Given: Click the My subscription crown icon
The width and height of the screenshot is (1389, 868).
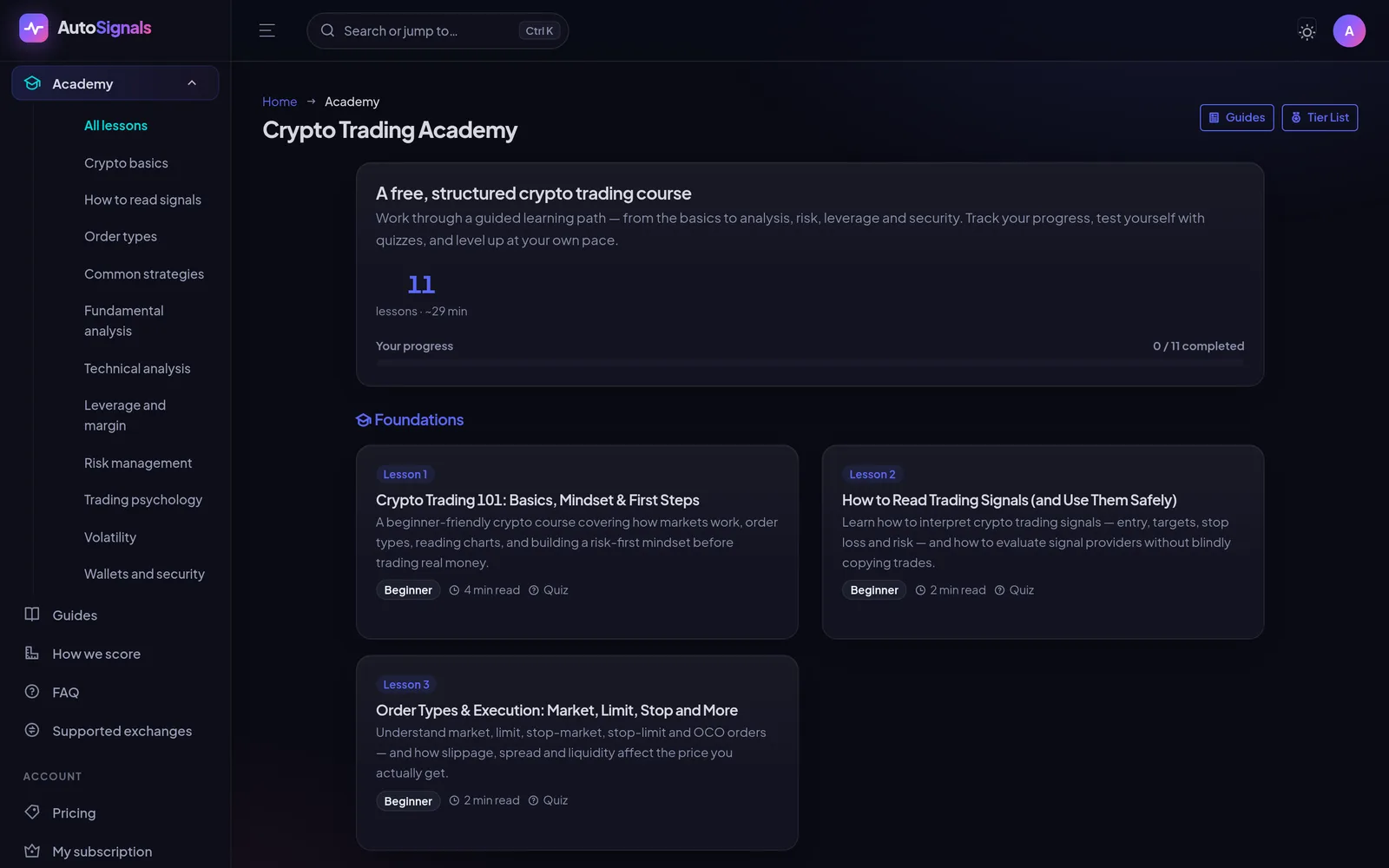Looking at the screenshot, I should click(x=32, y=851).
